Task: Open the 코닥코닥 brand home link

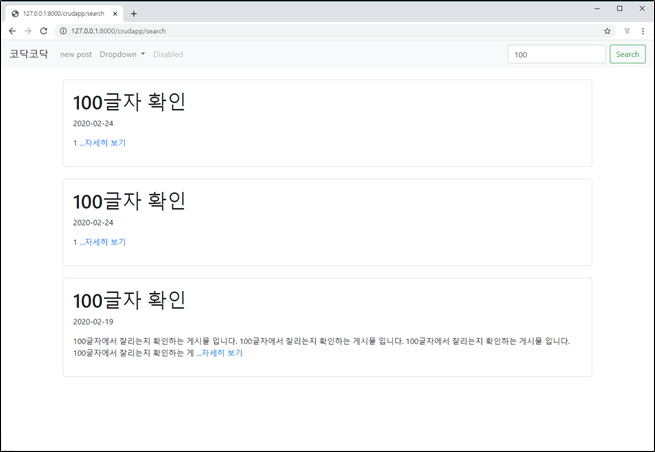Action: (29, 54)
